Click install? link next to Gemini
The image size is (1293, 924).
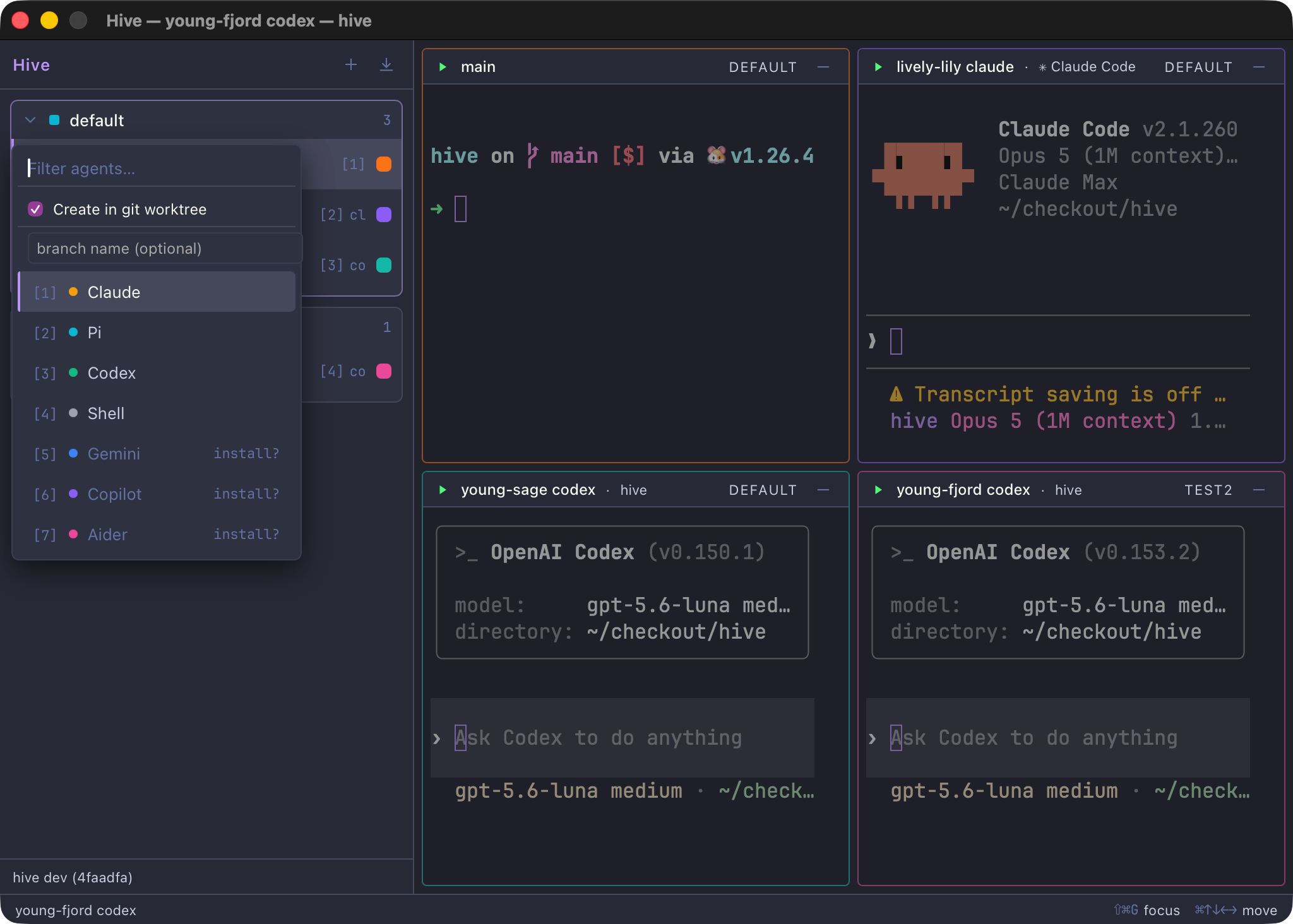(x=246, y=453)
